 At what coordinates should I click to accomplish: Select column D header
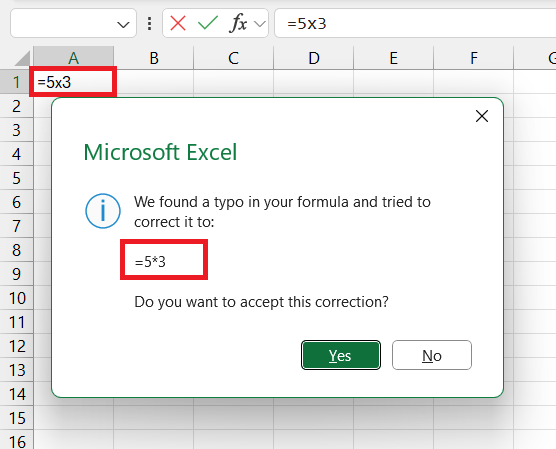pos(313,58)
